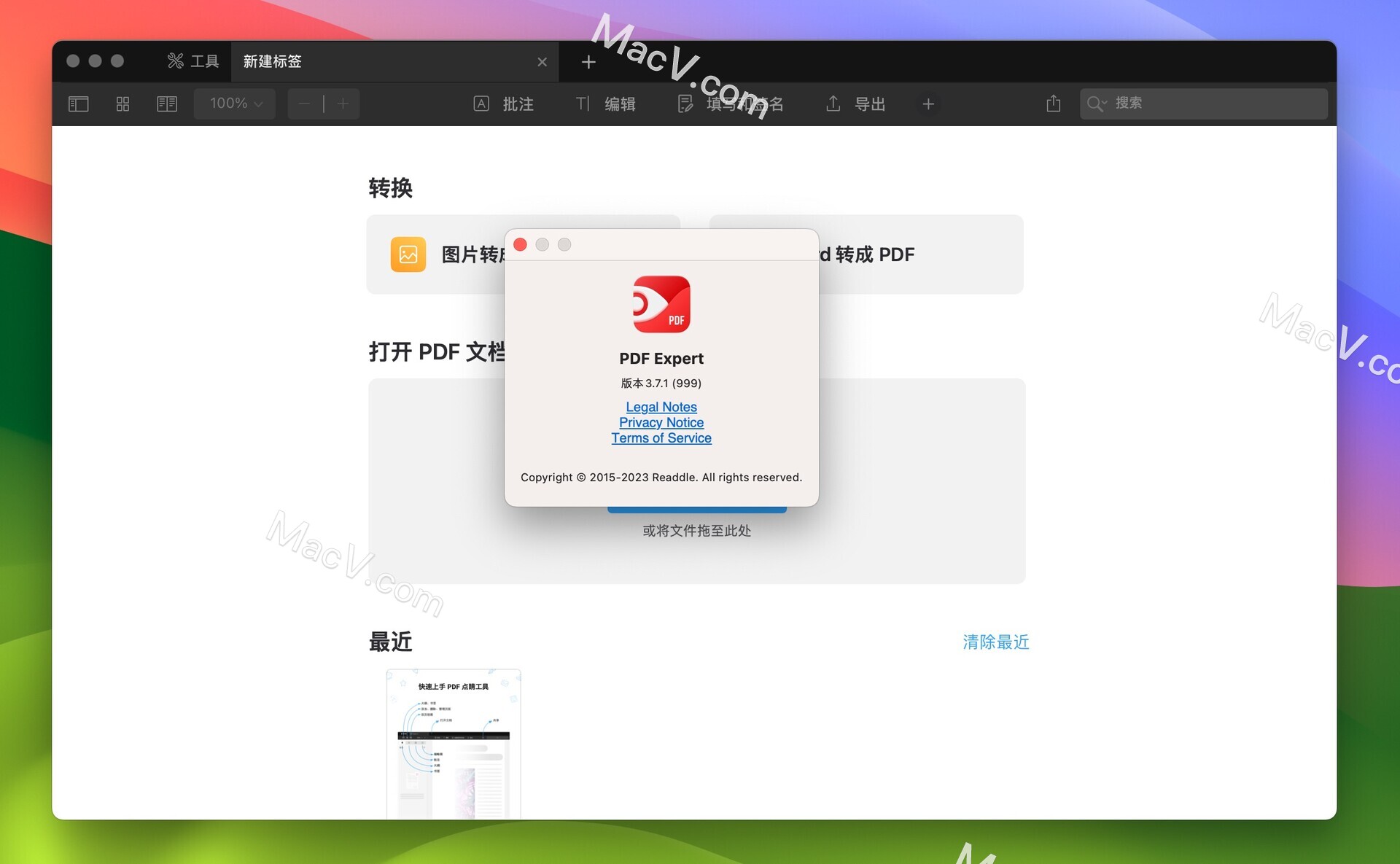Click the sidebar toggle panel icon
Screen dimensions: 1400x864
[x=78, y=102]
